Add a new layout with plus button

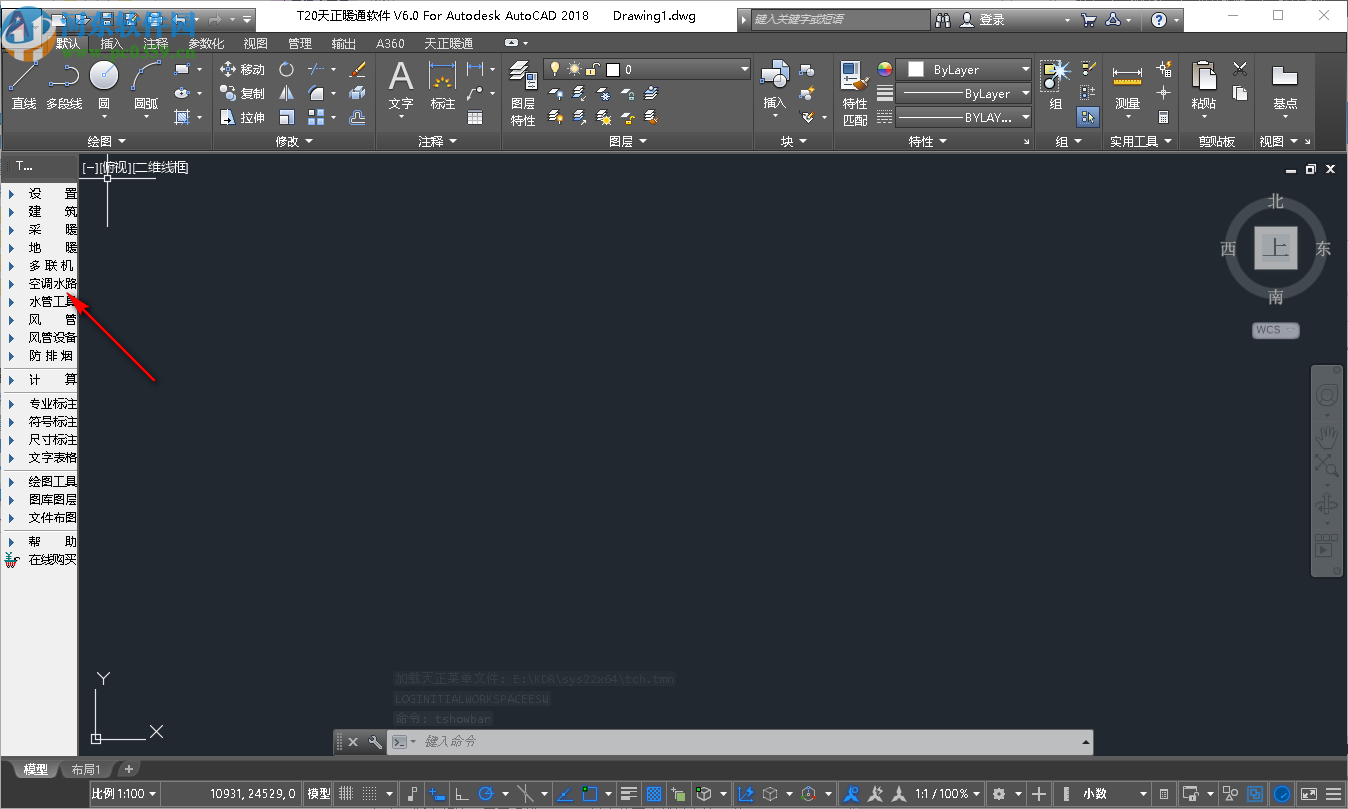click(128, 770)
